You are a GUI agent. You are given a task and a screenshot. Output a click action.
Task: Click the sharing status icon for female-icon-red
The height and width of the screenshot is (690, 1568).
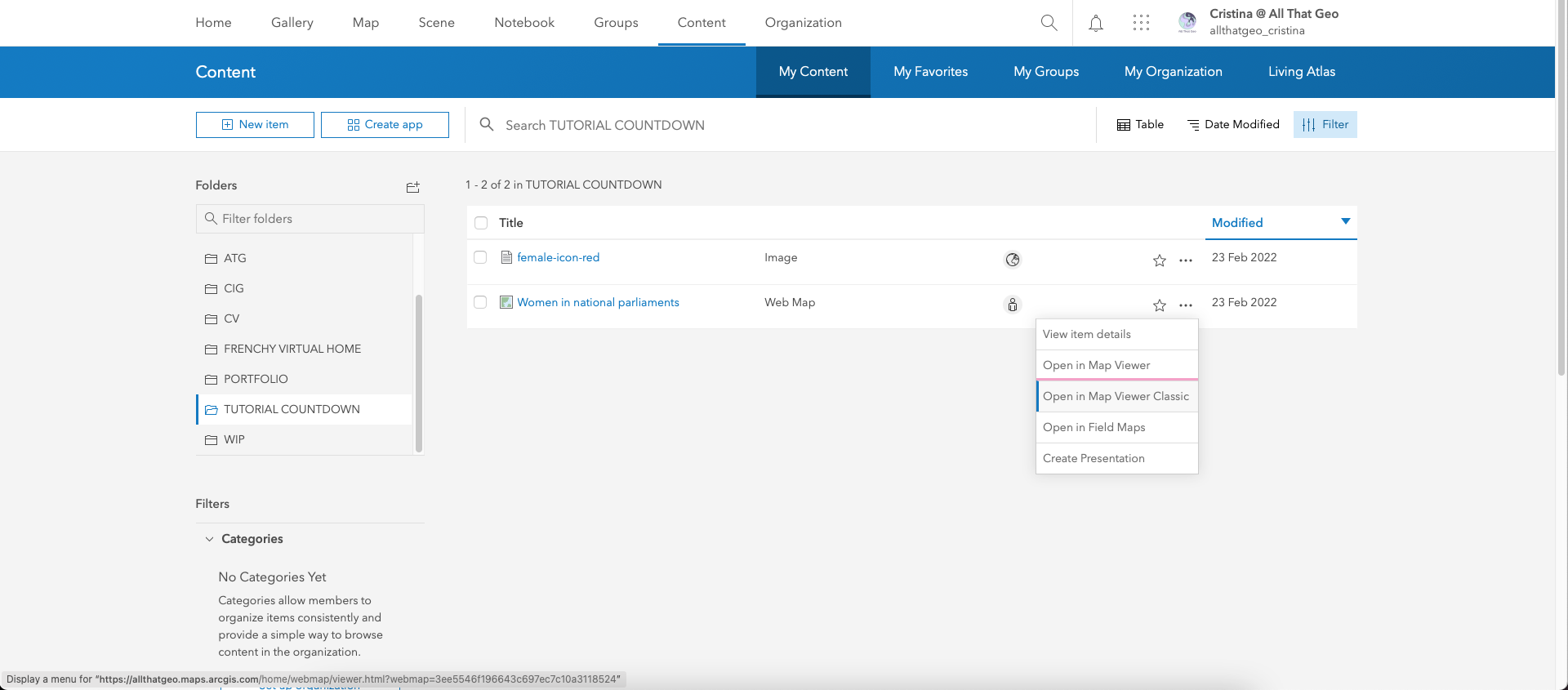click(1012, 260)
